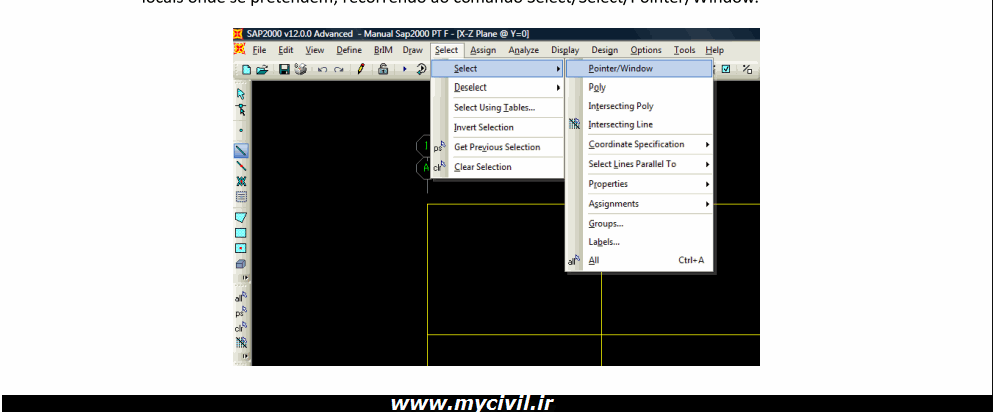Click the Print graphics printer icon

click(300, 70)
